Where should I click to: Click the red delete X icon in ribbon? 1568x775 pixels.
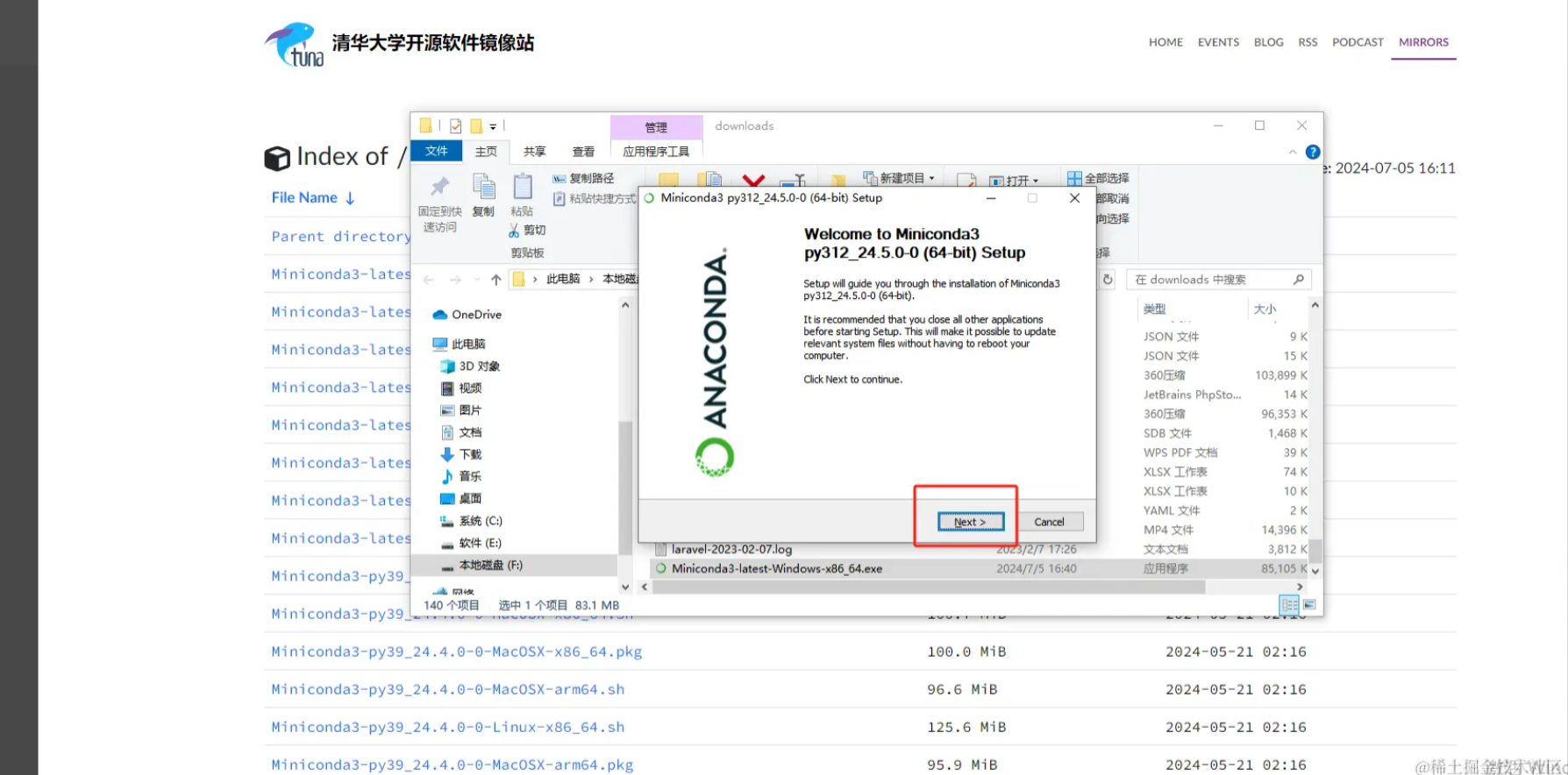point(753,181)
